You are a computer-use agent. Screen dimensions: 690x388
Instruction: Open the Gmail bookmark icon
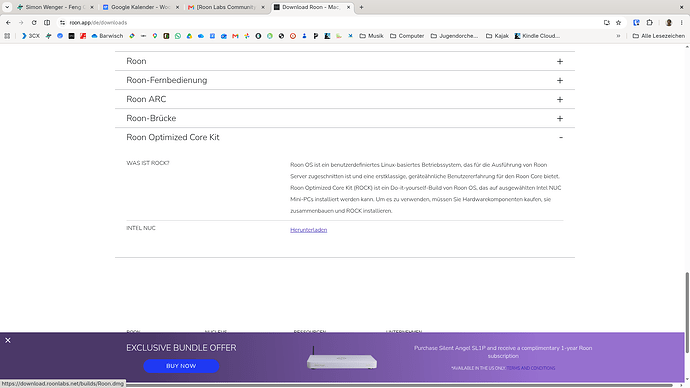(x=235, y=36)
